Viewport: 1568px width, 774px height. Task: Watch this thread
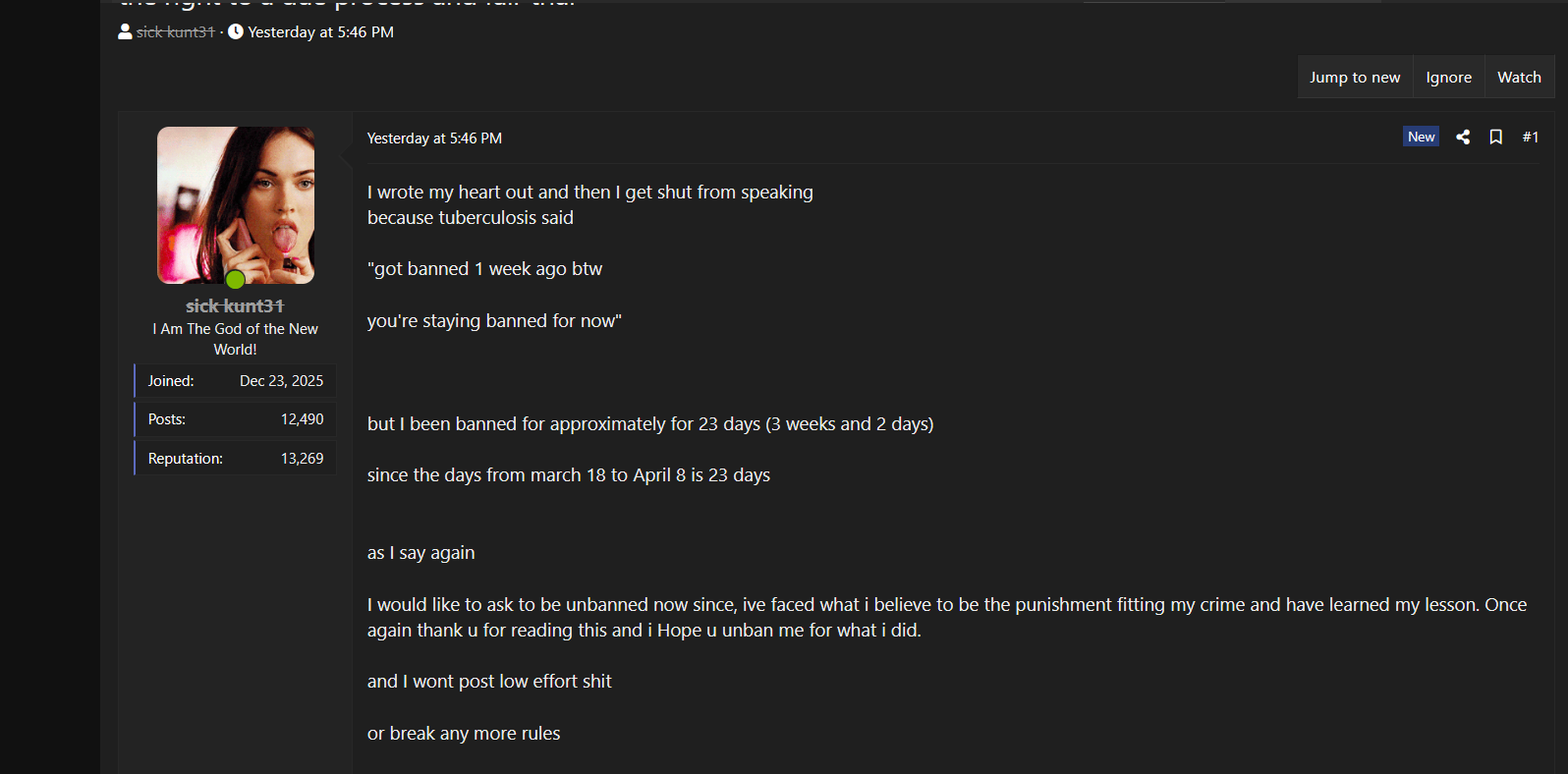1519,78
